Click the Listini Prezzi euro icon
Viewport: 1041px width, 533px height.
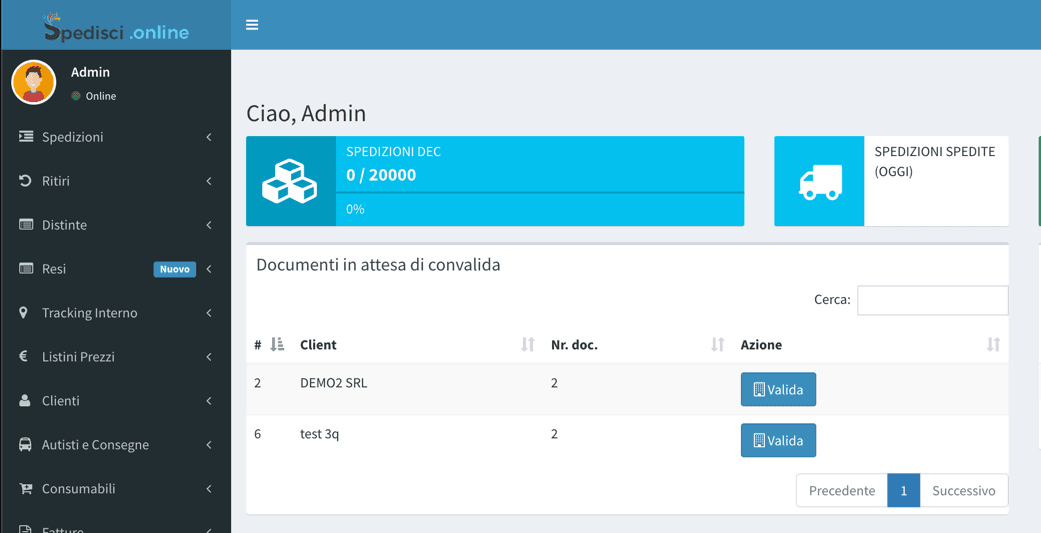(24, 356)
